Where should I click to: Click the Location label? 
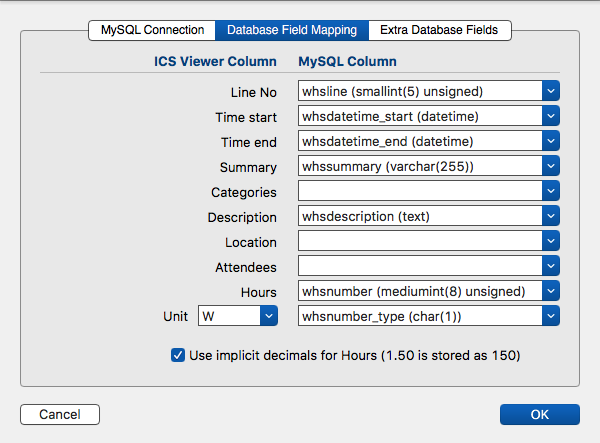[x=251, y=243]
